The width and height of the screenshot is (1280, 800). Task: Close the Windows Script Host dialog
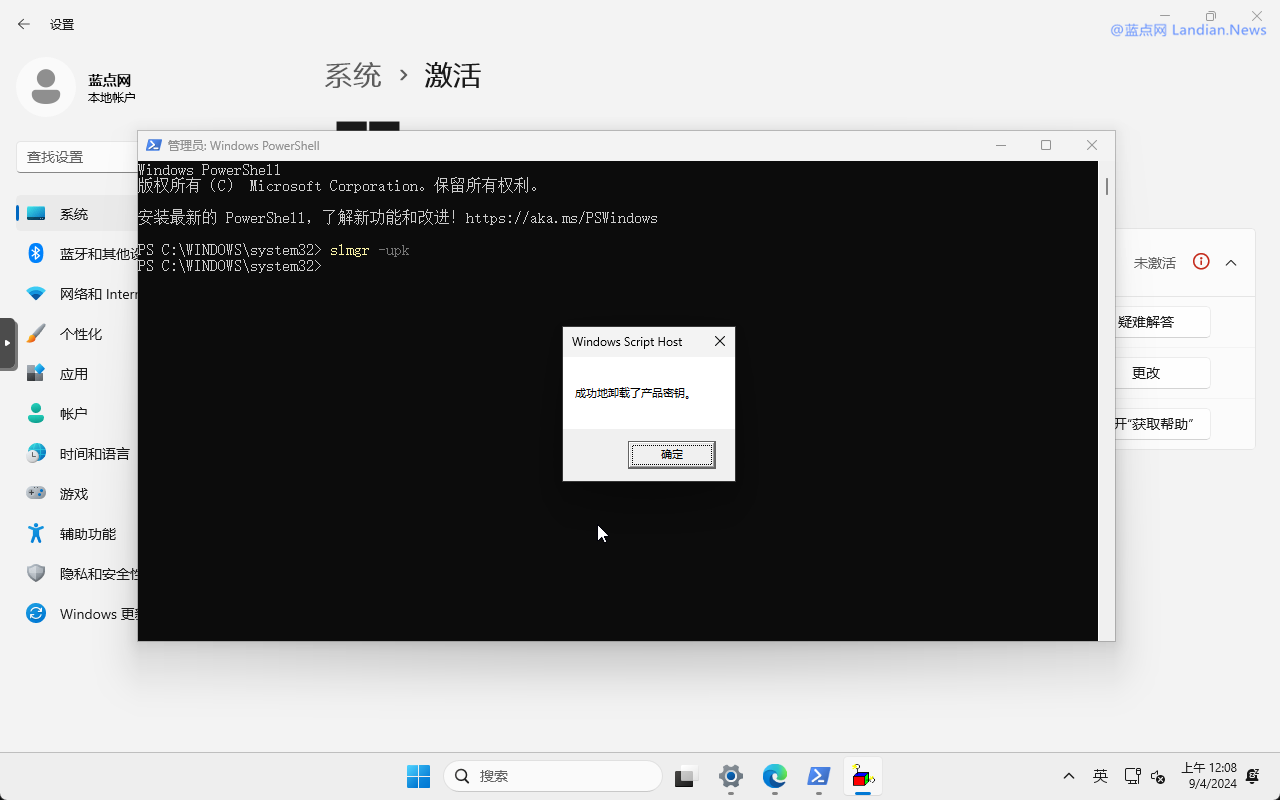click(719, 341)
